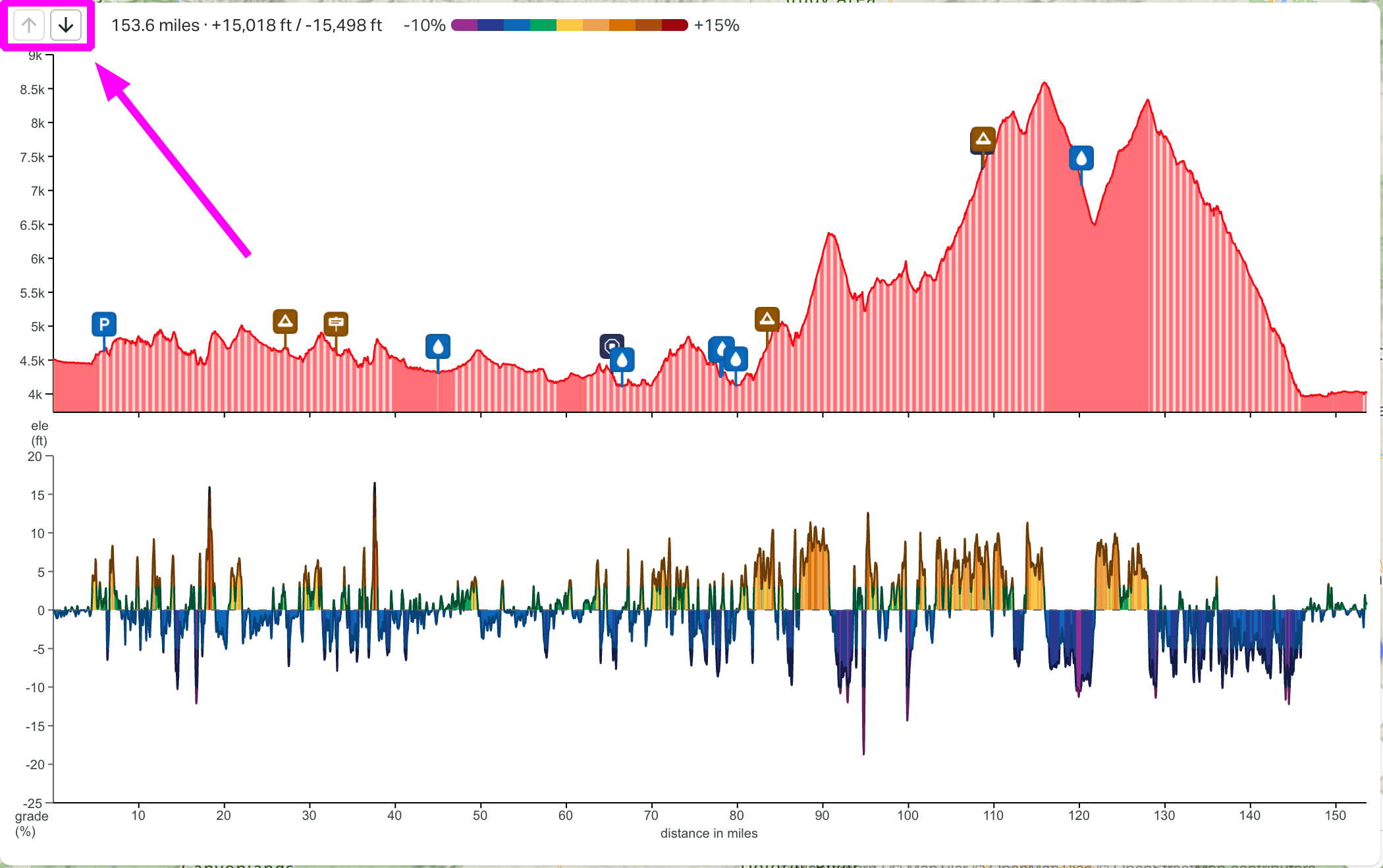The width and height of the screenshot is (1383, 868).
Task: Select the campground marker near mile 27
Action: 285,321
